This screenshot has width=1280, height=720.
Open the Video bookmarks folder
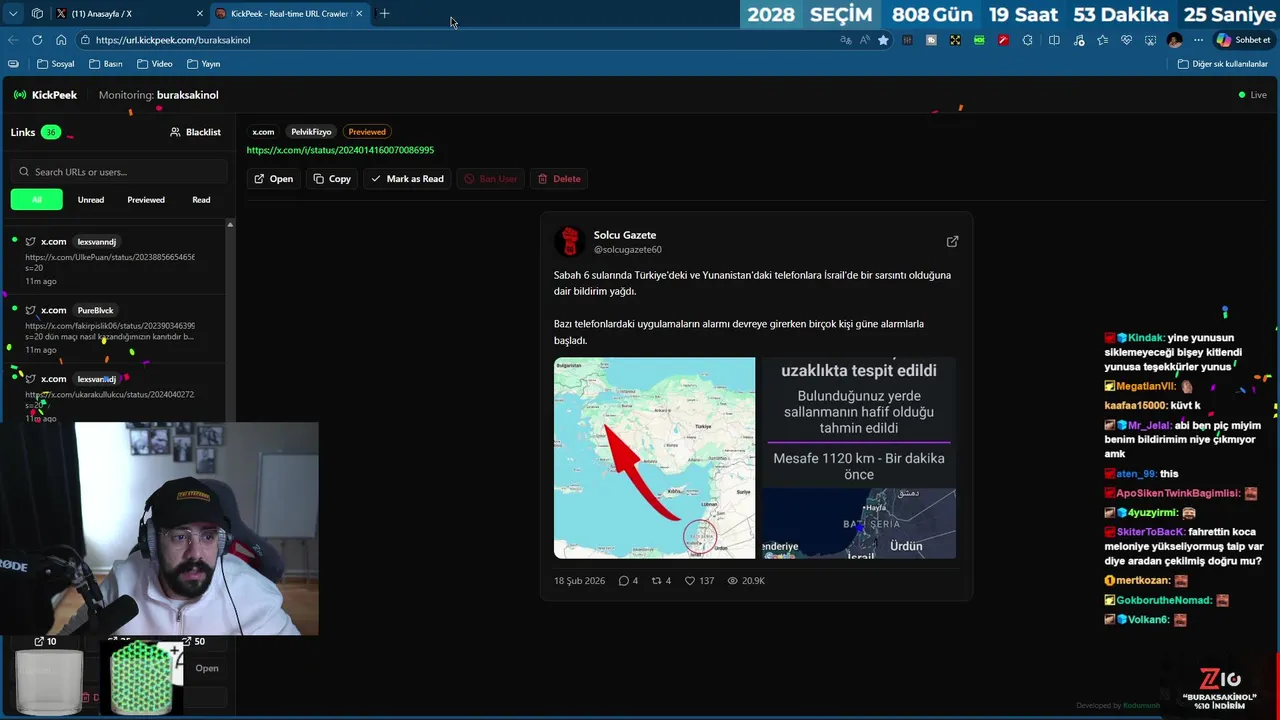[155, 64]
